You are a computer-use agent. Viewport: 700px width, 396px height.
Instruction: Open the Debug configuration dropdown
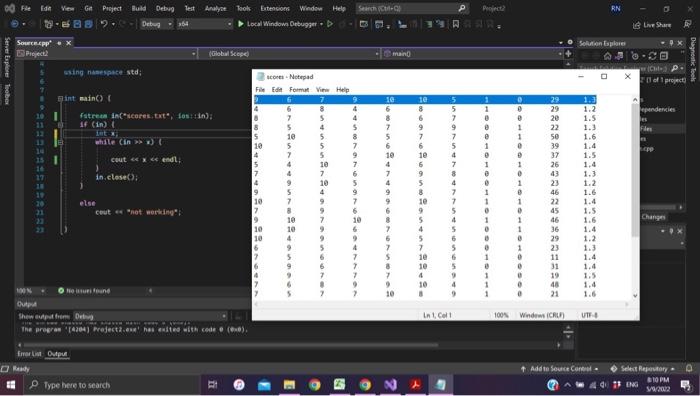point(156,24)
